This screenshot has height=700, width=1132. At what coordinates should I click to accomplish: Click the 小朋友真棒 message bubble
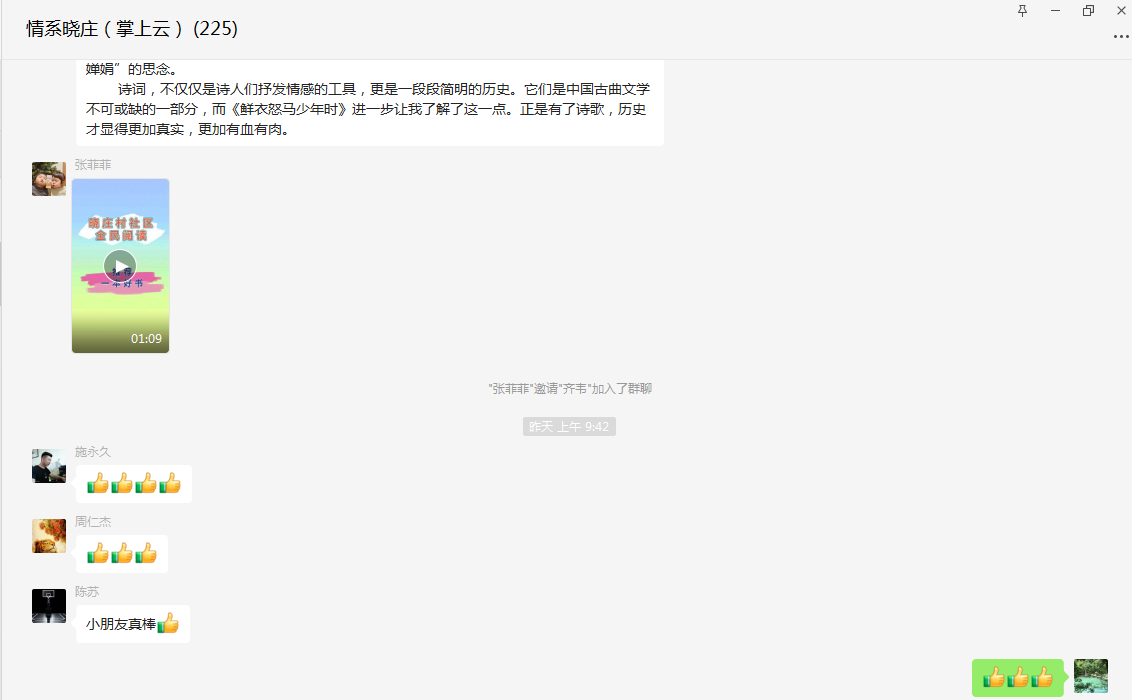point(132,624)
